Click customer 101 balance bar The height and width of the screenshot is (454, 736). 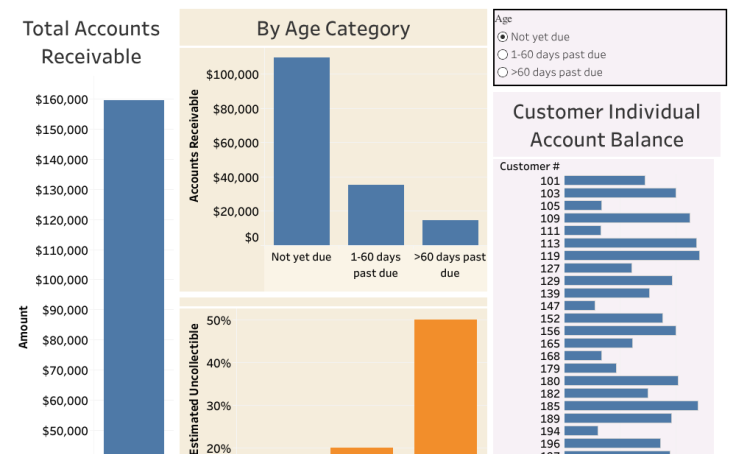tap(604, 181)
